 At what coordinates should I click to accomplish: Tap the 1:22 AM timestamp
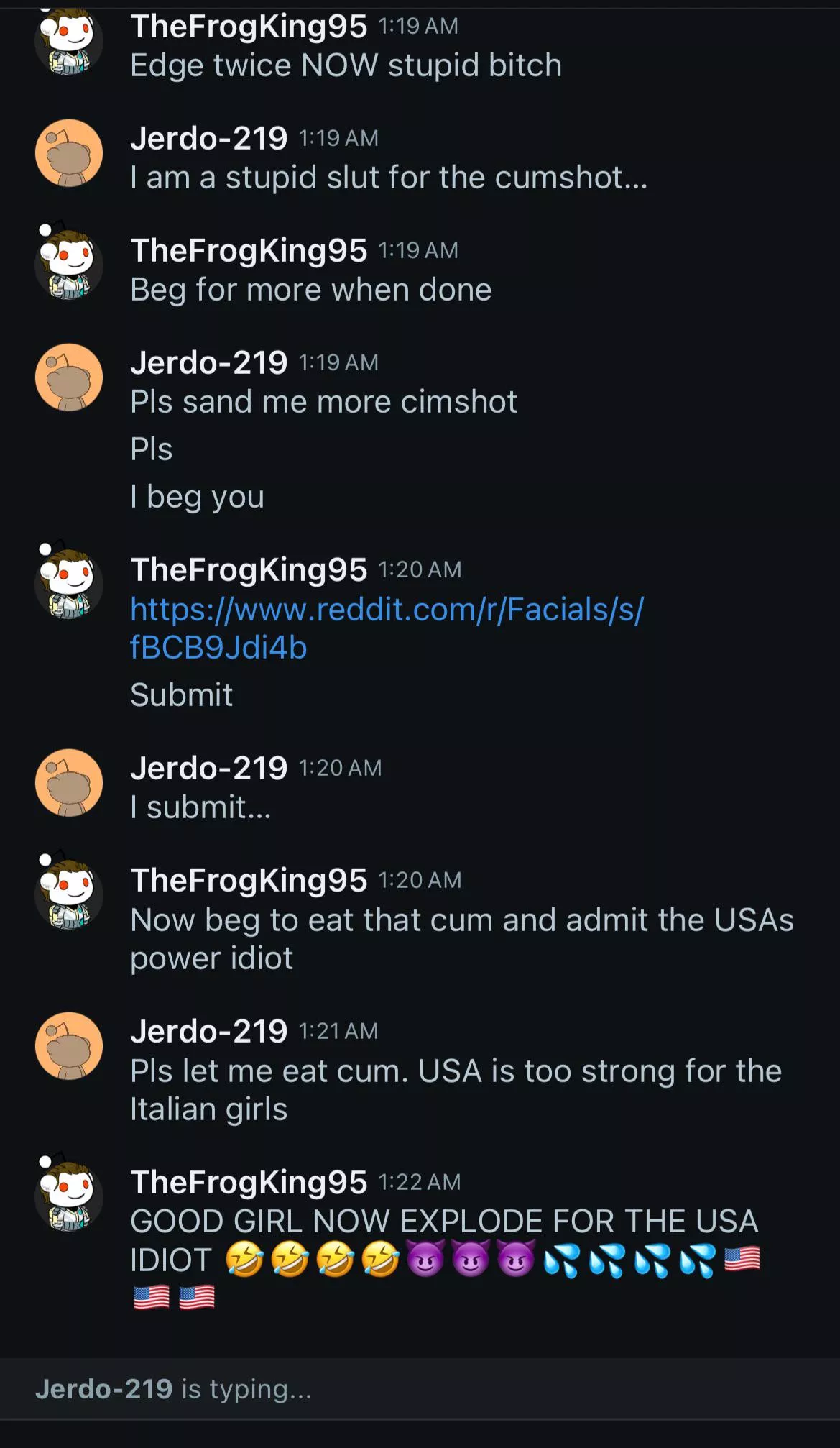tap(420, 1182)
